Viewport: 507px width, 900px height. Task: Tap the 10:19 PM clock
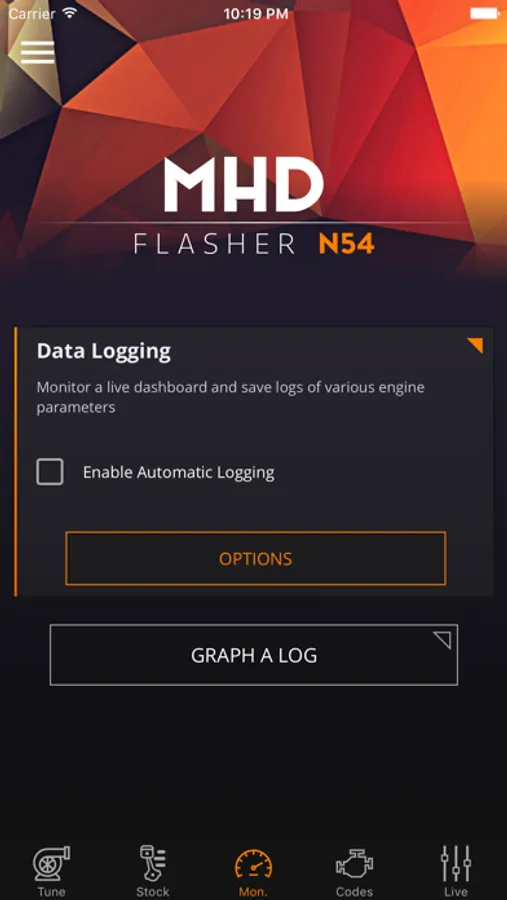click(x=256, y=14)
